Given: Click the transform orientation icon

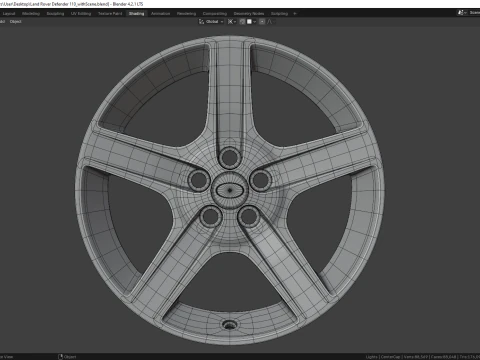Looking at the screenshot, I should (x=201, y=22).
